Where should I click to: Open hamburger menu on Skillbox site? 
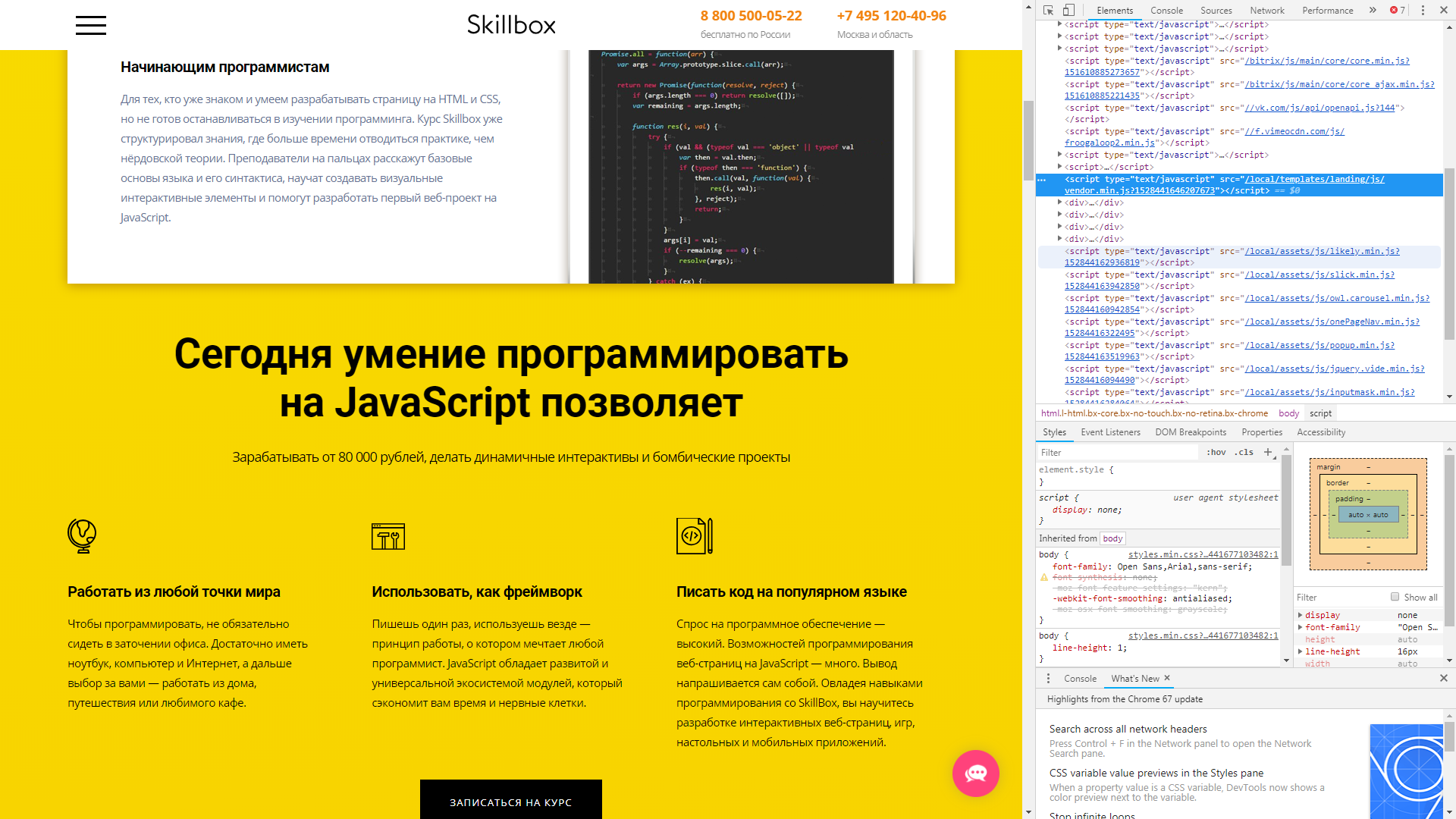(x=91, y=24)
